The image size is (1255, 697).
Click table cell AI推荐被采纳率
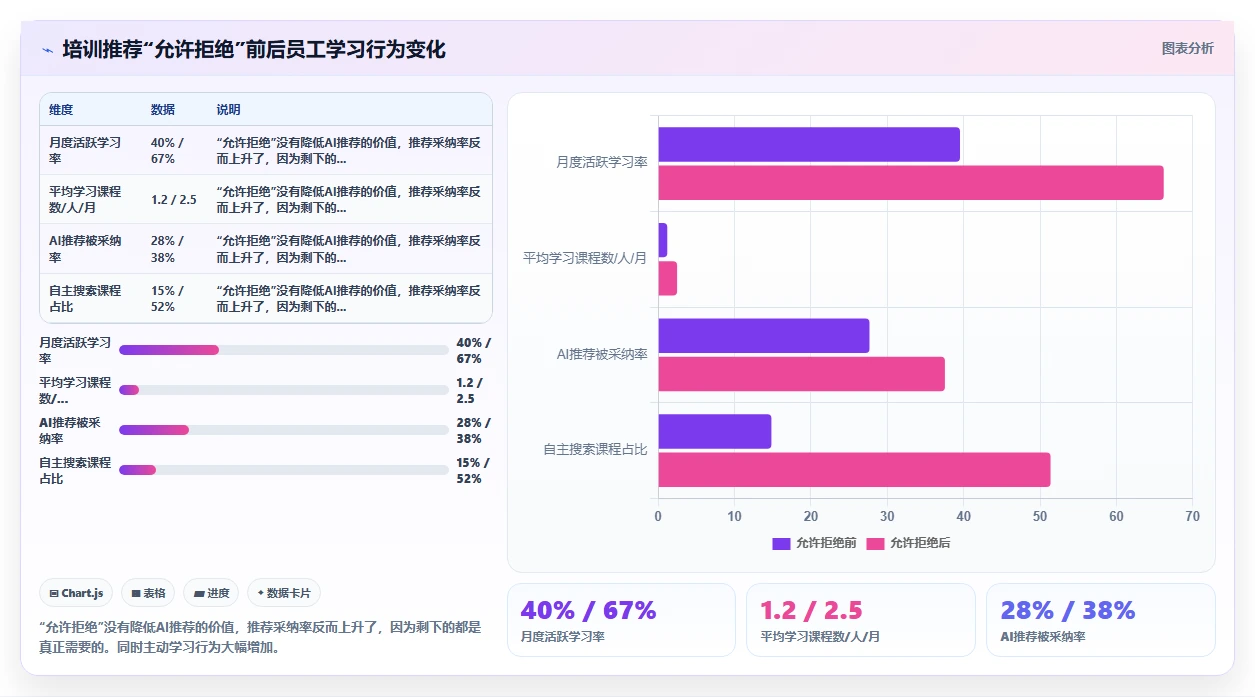(x=85, y=249)
